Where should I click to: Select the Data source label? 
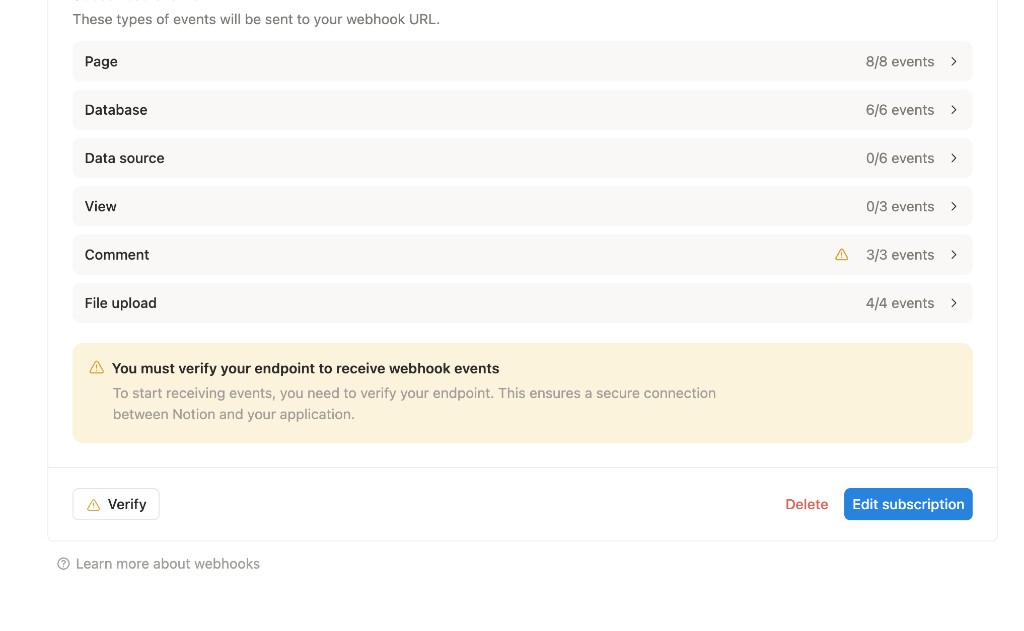click(125, 158)
